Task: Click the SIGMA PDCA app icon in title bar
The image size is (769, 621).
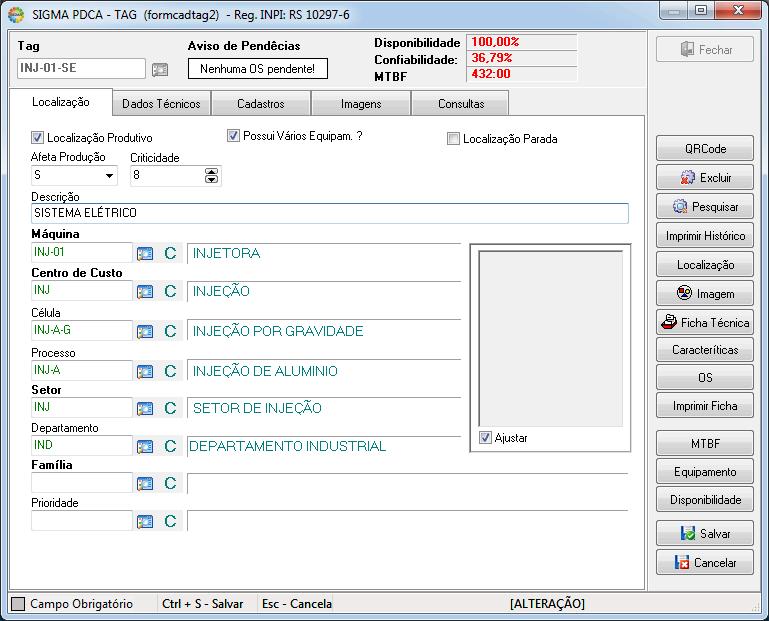Action: (x=16, y=15)
